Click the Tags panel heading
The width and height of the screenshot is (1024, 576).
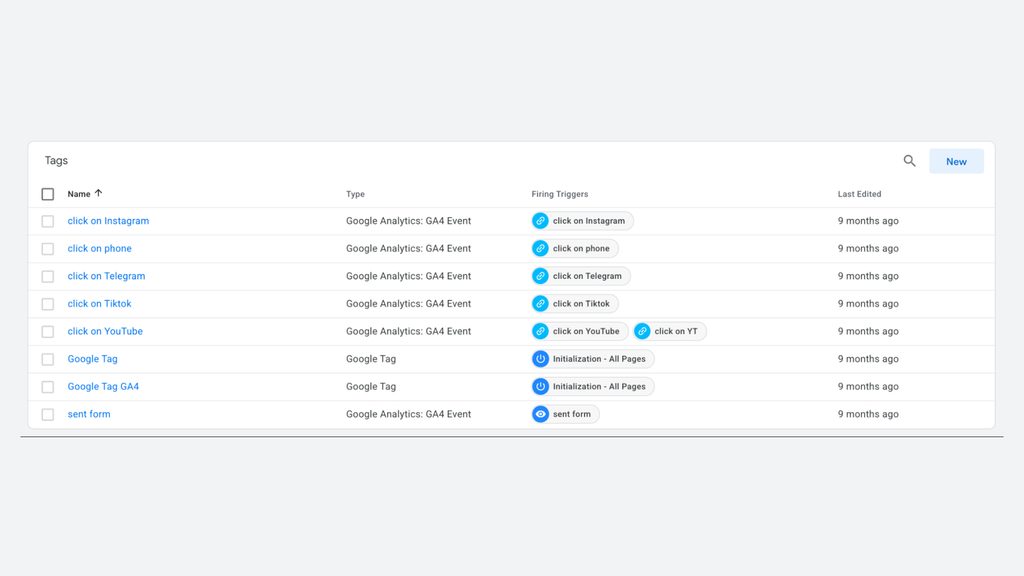(x=56, y=161)
